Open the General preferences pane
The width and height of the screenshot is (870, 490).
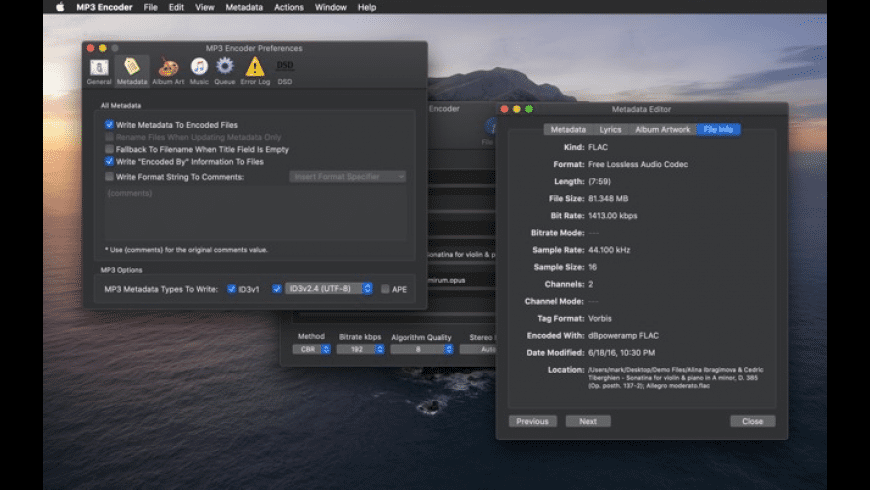tap(99, 70)
